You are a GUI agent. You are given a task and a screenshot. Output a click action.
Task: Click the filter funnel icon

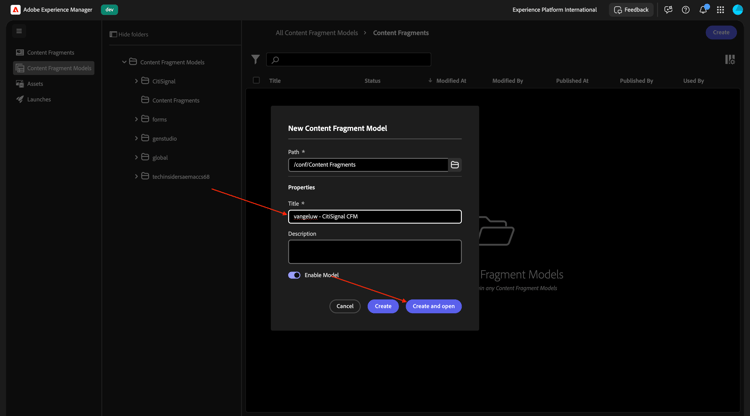pyautogui.click(x=255, y=59)
